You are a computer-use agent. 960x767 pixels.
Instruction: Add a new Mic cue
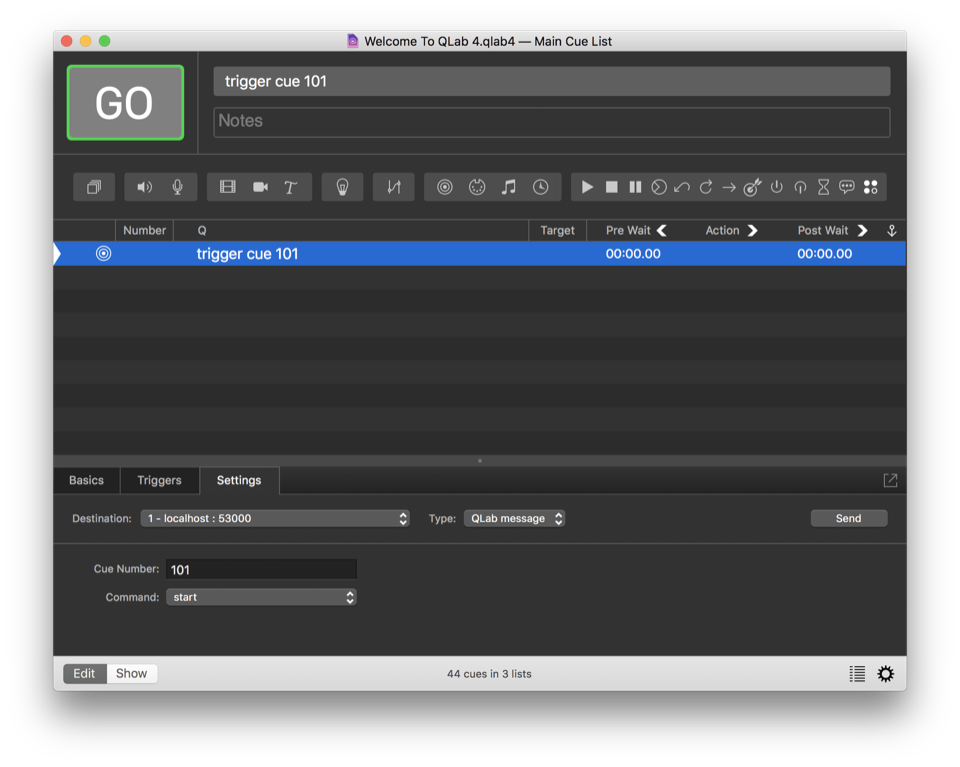(177, 187)
